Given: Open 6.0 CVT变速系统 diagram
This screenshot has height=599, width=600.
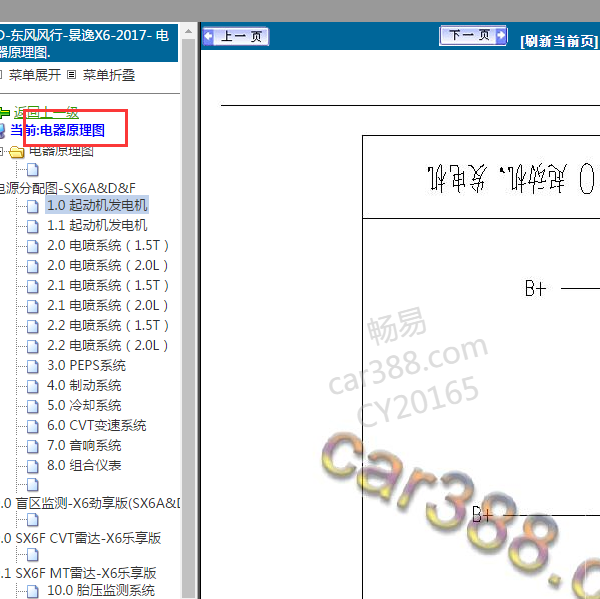Looking at the screenshot, I should click(x=96, y=425).
